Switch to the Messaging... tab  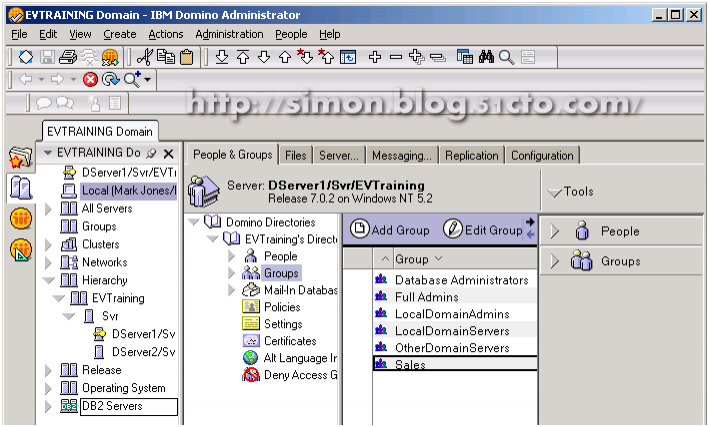point(402,155)
